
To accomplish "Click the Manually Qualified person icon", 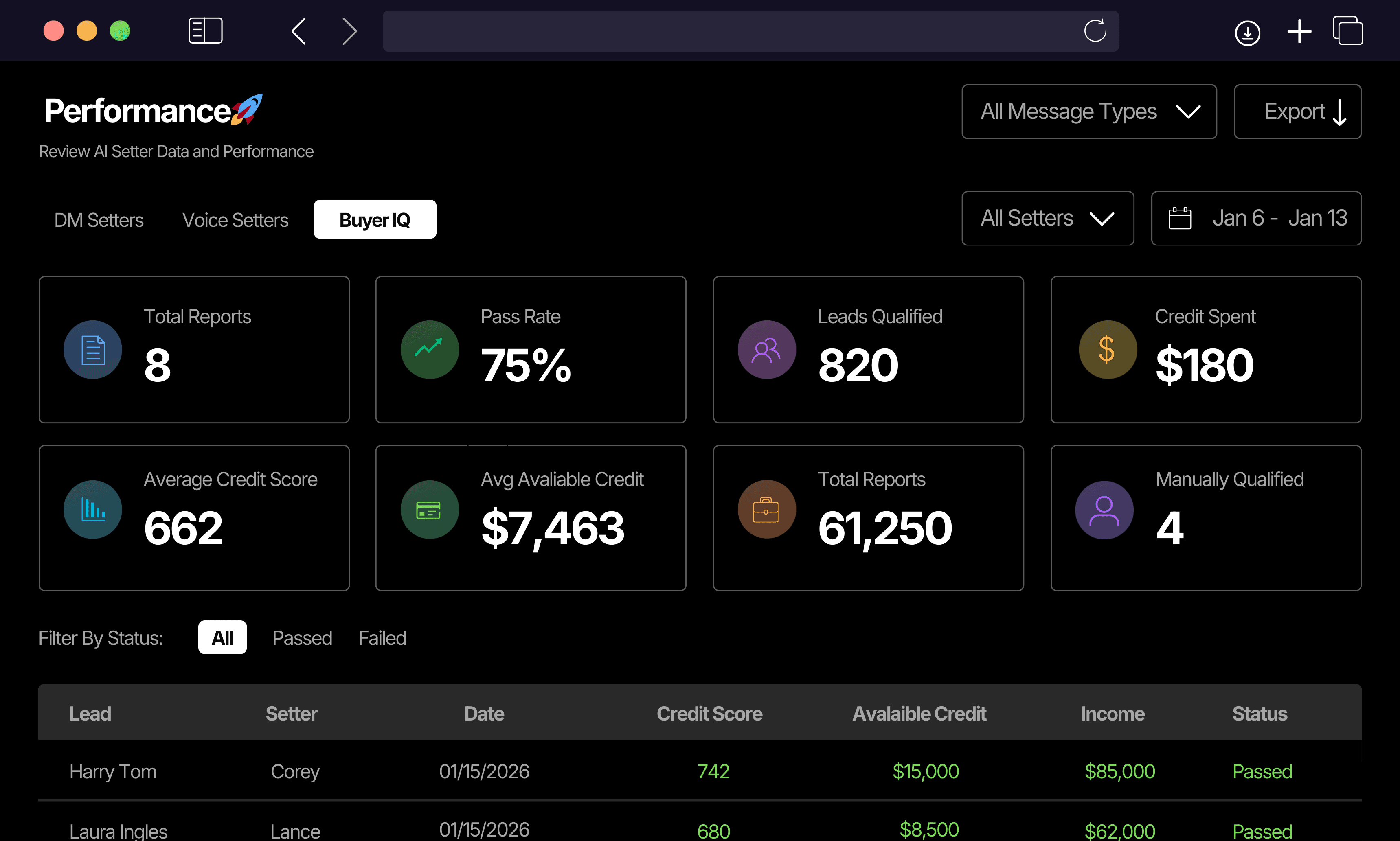I will (x=1104, y=510).
